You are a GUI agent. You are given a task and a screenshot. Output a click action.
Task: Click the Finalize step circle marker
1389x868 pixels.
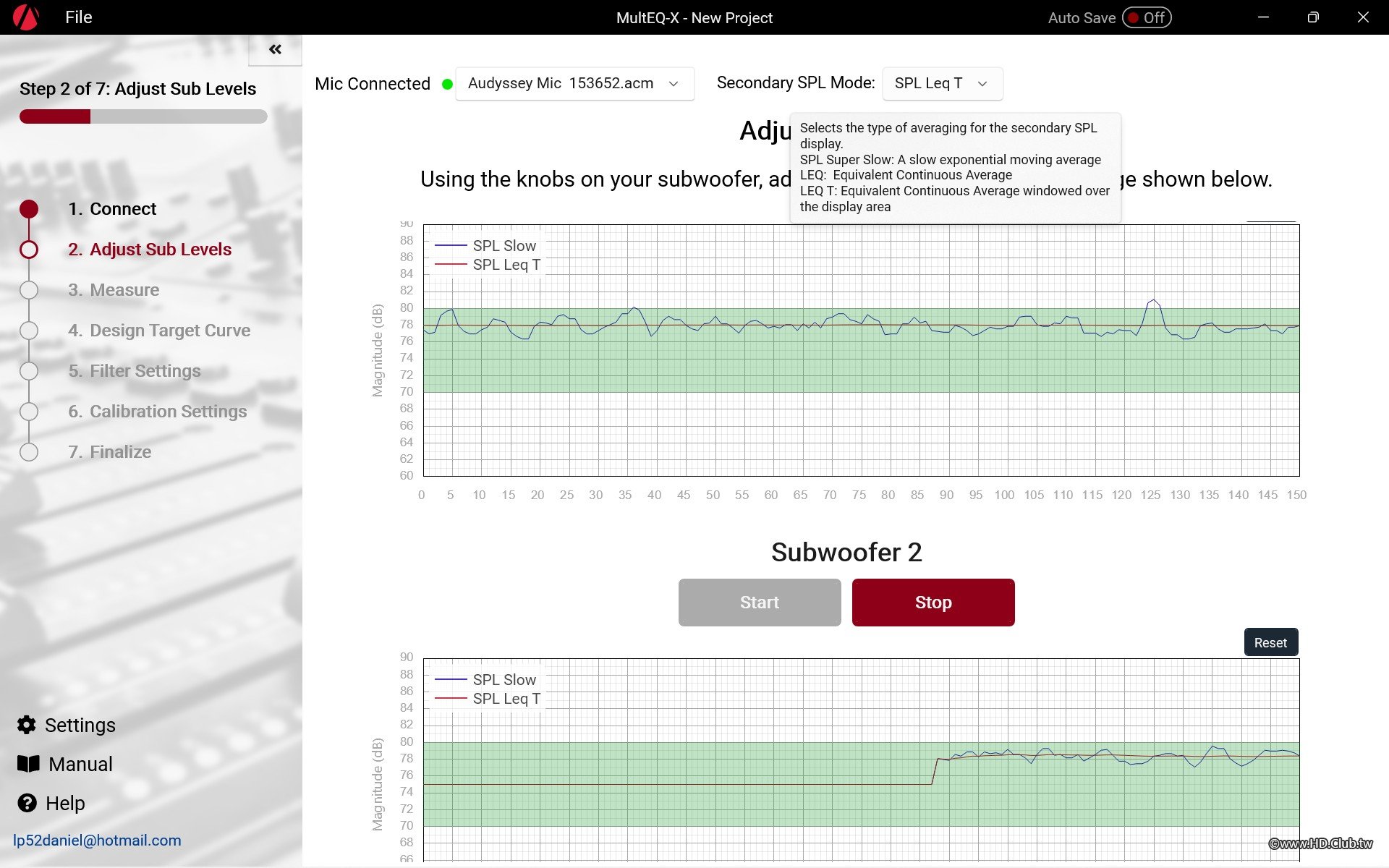click(x=29, y=452)
